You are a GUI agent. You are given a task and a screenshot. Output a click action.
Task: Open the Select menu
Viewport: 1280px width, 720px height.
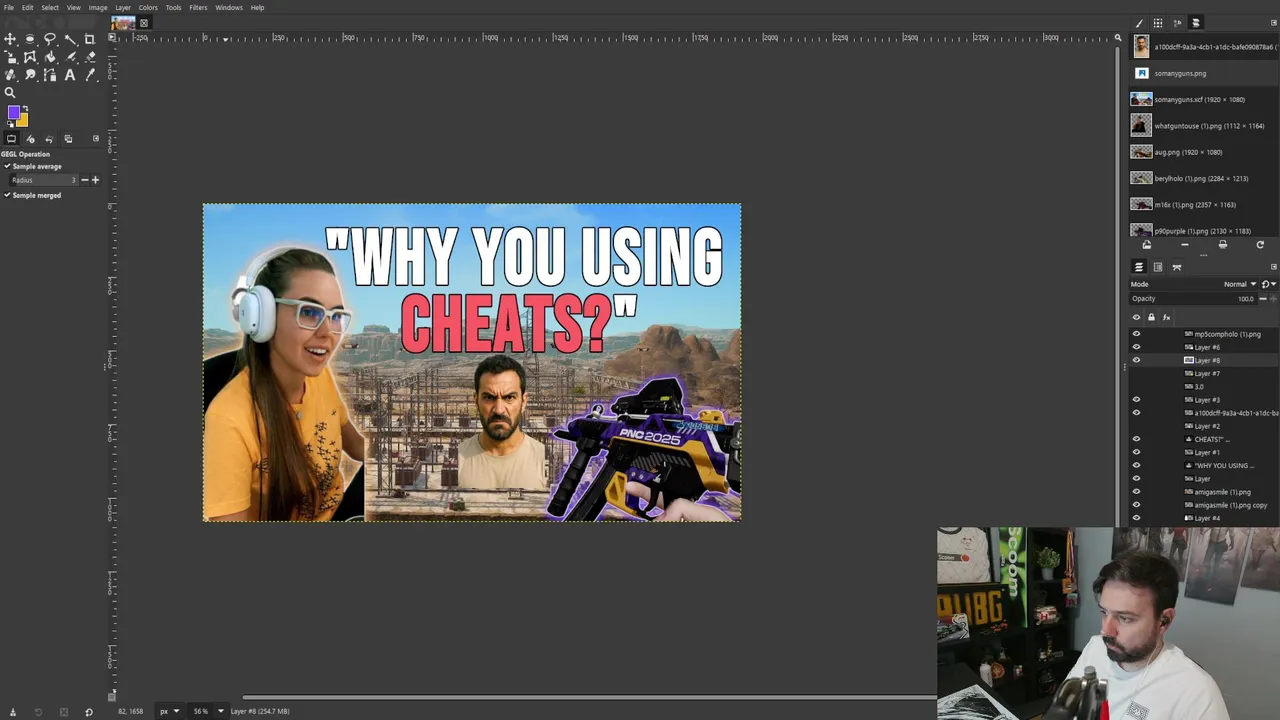click(50, 7)
